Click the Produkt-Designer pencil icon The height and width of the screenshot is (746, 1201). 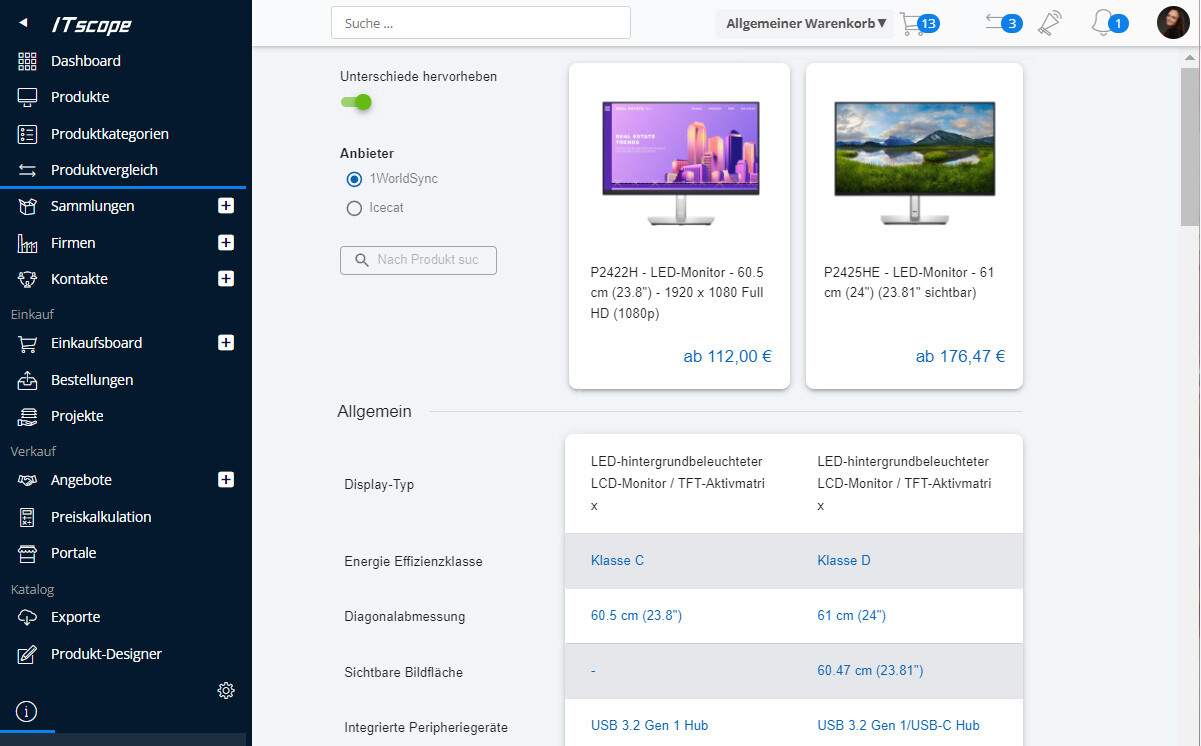[28, 654]
